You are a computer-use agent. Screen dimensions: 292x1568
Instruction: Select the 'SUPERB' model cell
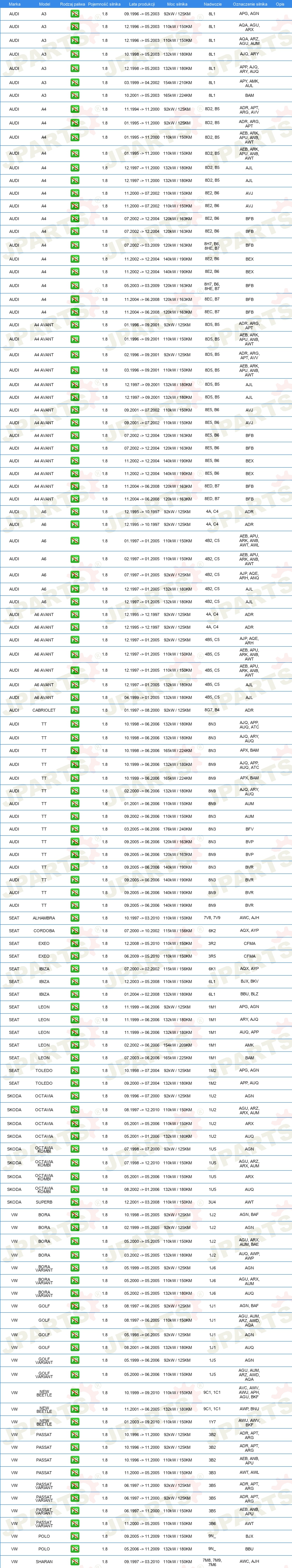tap(44, 1202)
